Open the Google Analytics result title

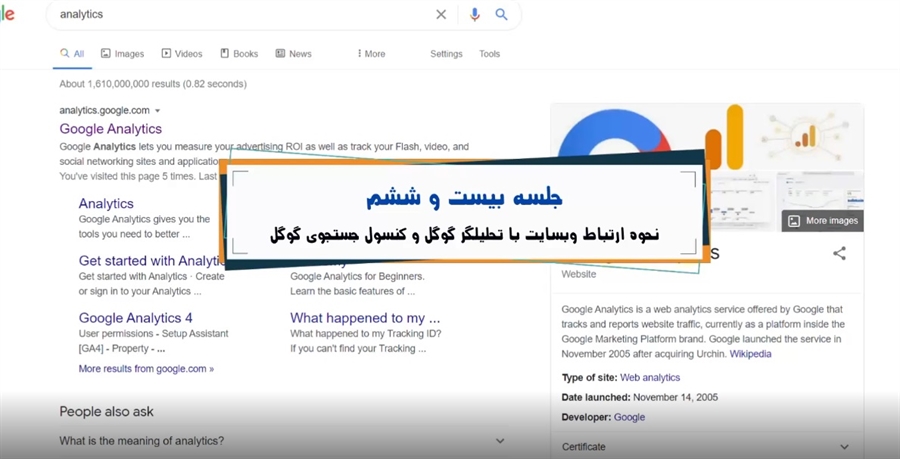click(111, 129)
